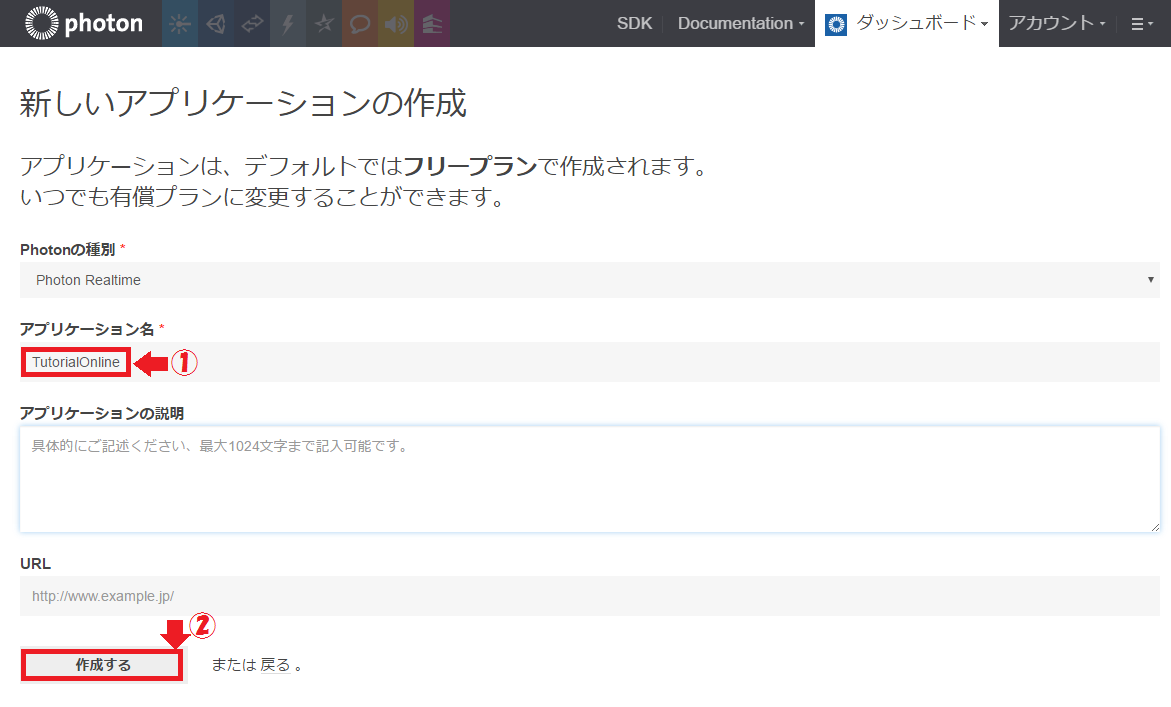Image resolution: width=1171 pixels, height=707 pixels.
Task: Open the first product icon with the starburst
Action: 180,24
